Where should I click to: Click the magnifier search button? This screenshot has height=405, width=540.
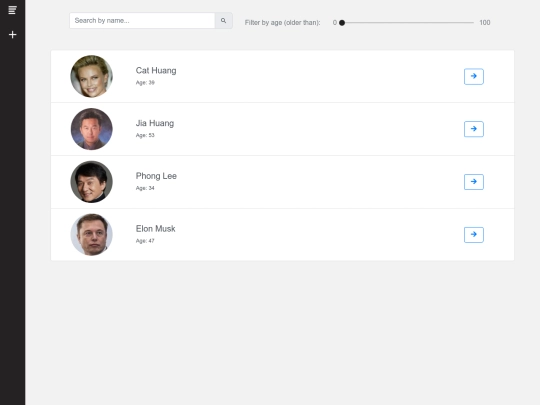[224, 21]
